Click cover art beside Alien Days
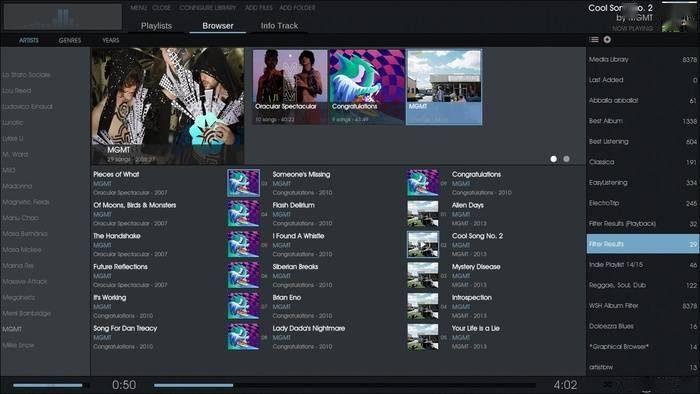 coord(423,214)
